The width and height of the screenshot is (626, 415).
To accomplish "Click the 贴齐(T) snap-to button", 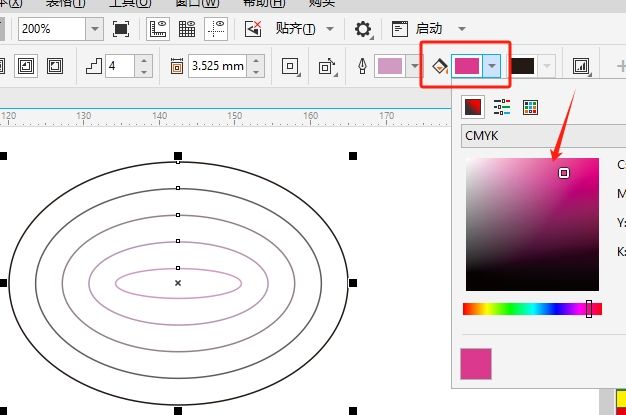I will click(296, 28).
